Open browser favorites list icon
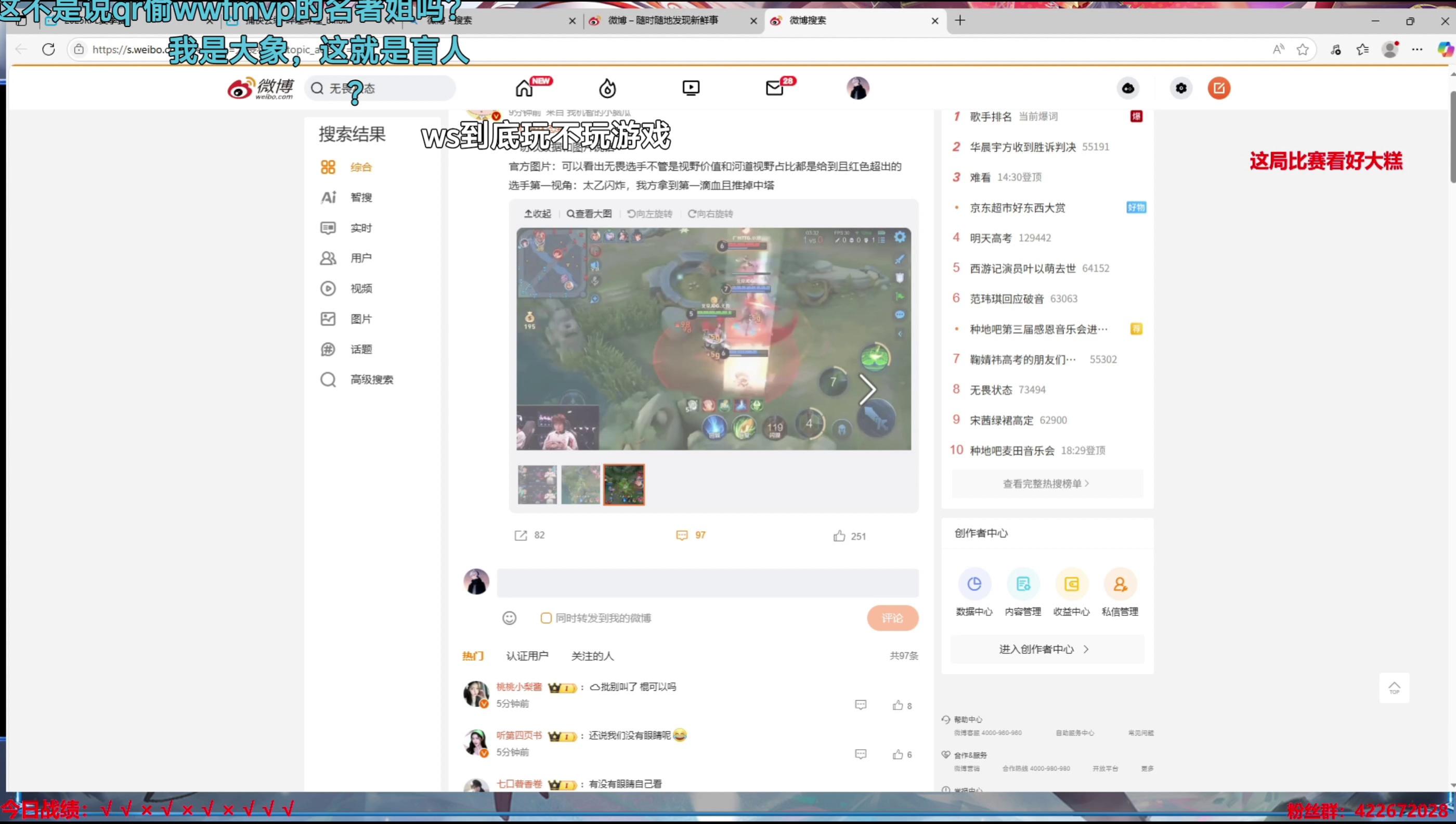This screenshot has height=824, width=1456. [1363, 49]
